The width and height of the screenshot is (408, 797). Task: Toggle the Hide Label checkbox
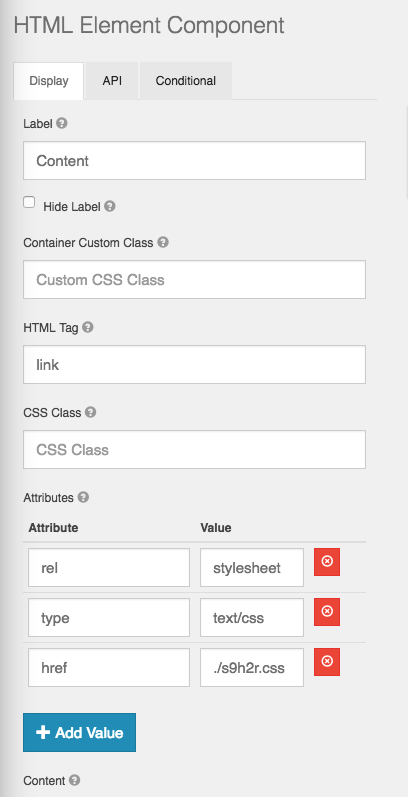[x=29, y=202]
